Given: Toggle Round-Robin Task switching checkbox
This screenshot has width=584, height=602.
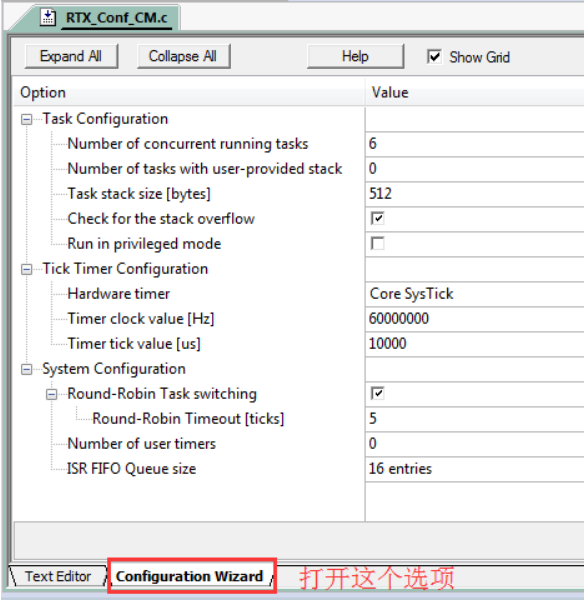Looking at the screenshot, I should click(377, 393).
